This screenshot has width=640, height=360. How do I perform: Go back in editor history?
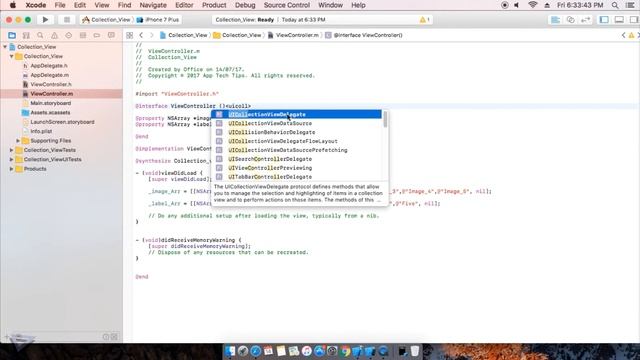141,36
